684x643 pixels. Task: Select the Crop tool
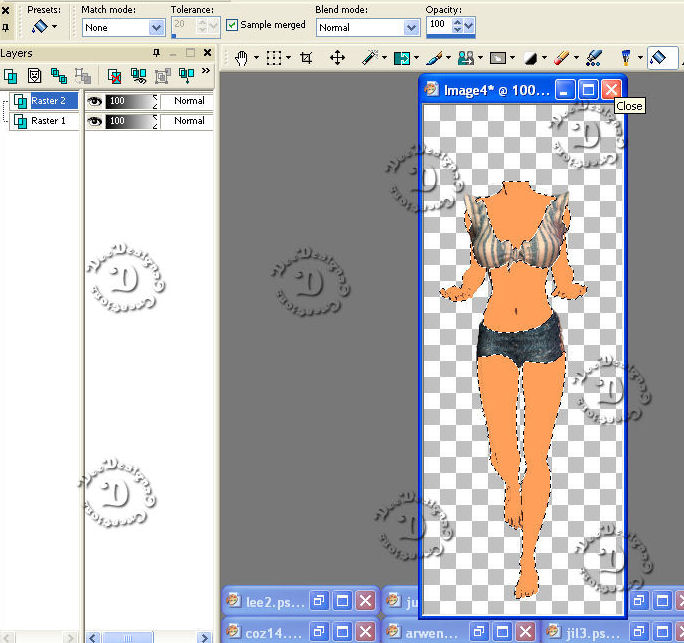(x=306, y=58)
